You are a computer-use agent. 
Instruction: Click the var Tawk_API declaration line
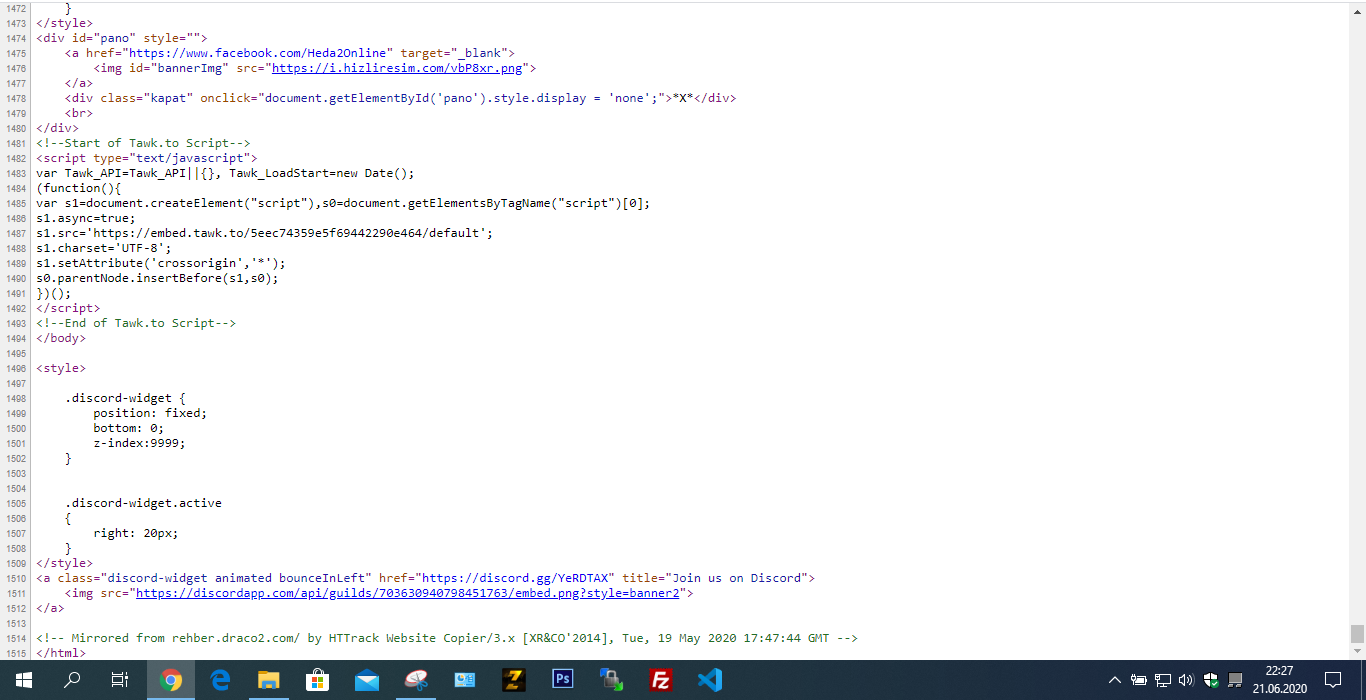point(225,173)
